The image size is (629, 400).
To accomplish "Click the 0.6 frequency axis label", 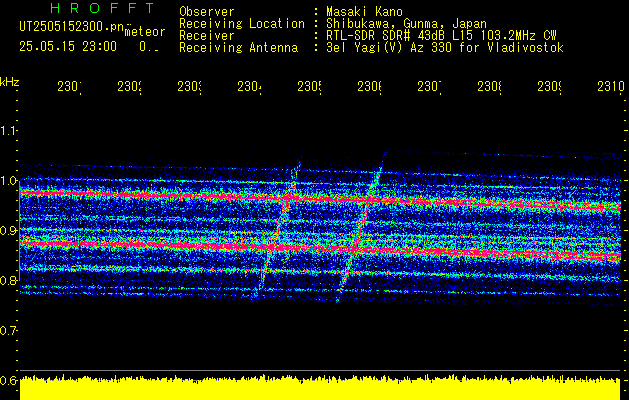I will point(8,380).
